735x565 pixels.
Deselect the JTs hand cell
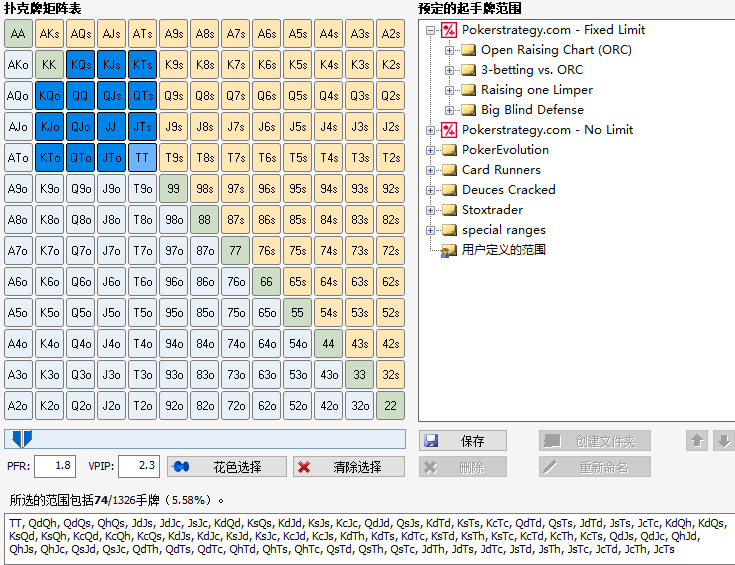pyautogui.click(x=142, y=127)
